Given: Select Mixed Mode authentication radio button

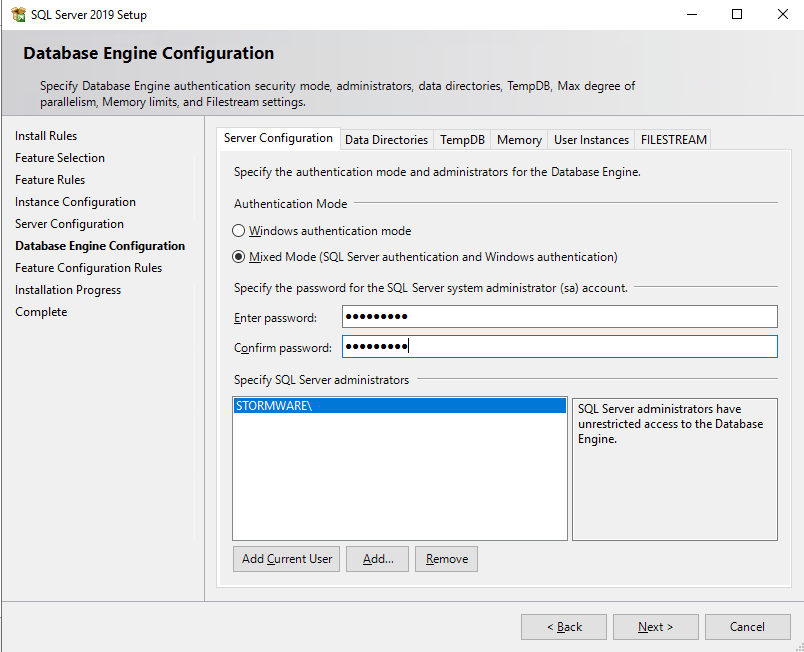Looking at the screenshot, I should pos(238,257).
